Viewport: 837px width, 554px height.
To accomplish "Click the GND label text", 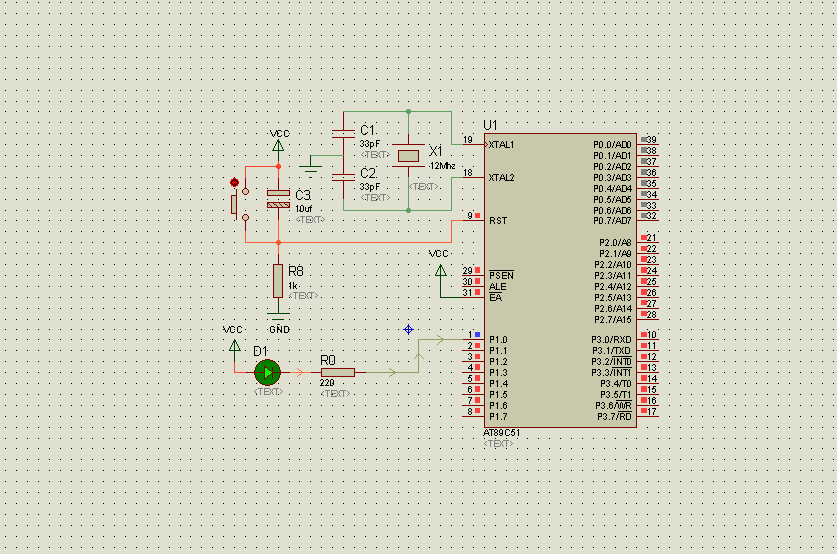I will 279,330.
